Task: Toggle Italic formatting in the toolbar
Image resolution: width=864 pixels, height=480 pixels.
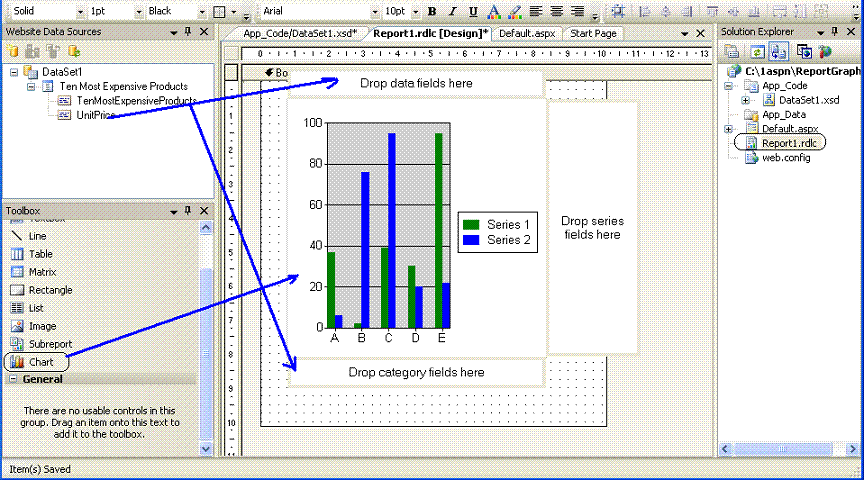Action: (x=452, y=11)
